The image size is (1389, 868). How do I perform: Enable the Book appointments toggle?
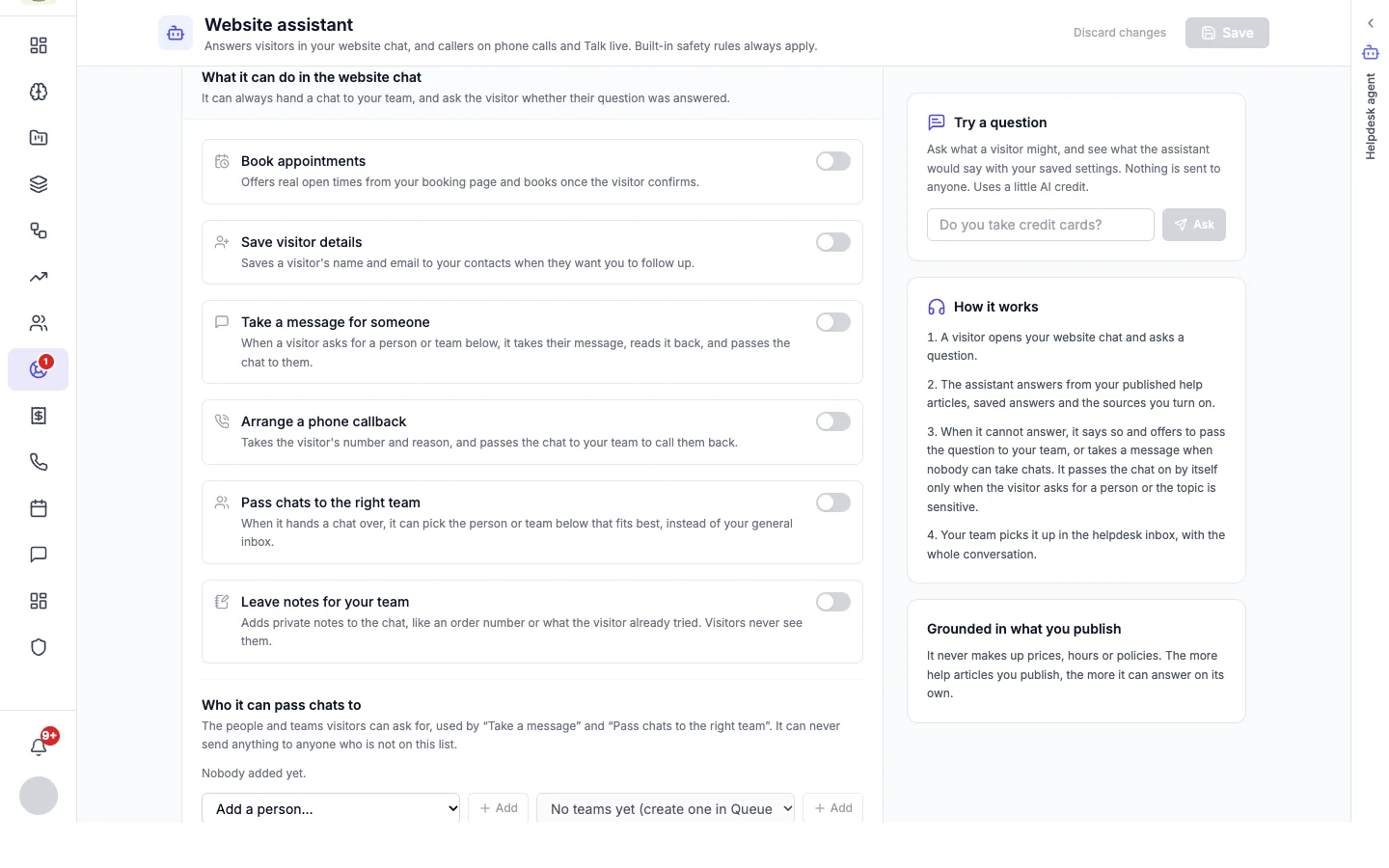click(833, 161)
